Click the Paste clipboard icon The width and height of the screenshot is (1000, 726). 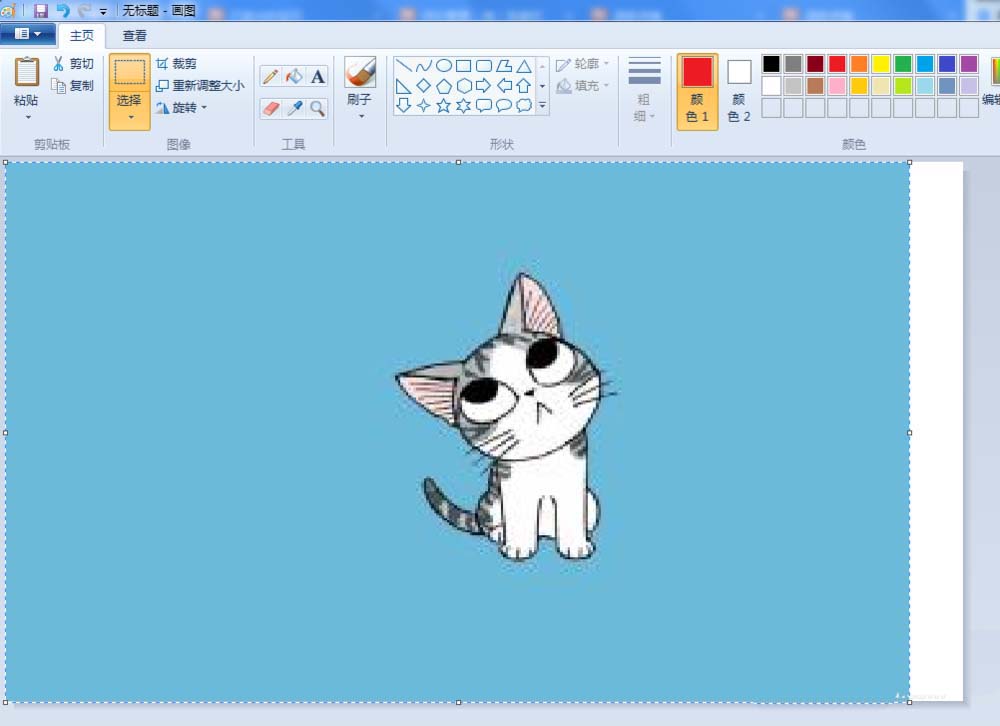(27, 71)
